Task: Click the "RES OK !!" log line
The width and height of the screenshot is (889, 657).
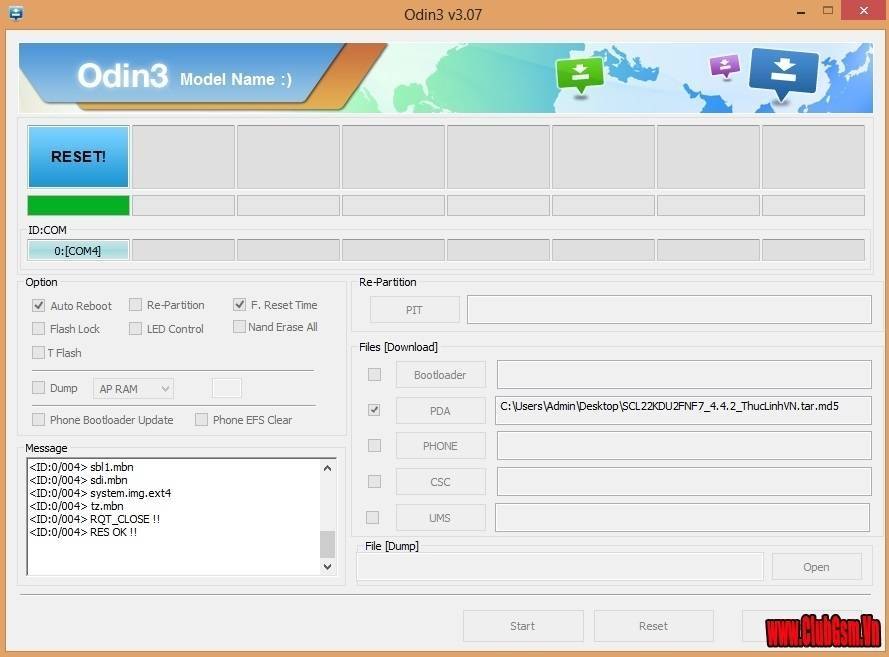Action: tap(83, 532)
